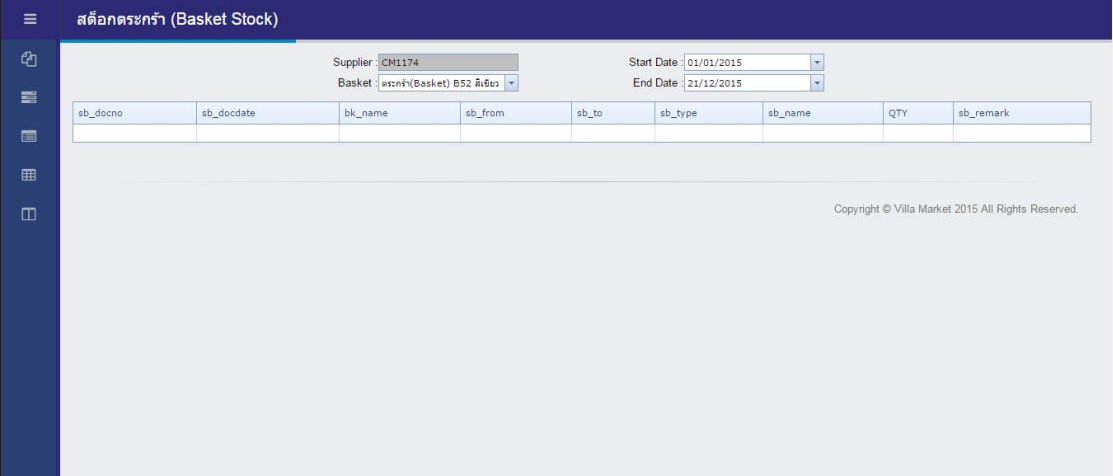Sort by the sb_docno column header
The height and width of the screenshot is (476, 1113).
click(x=134, y=113)
